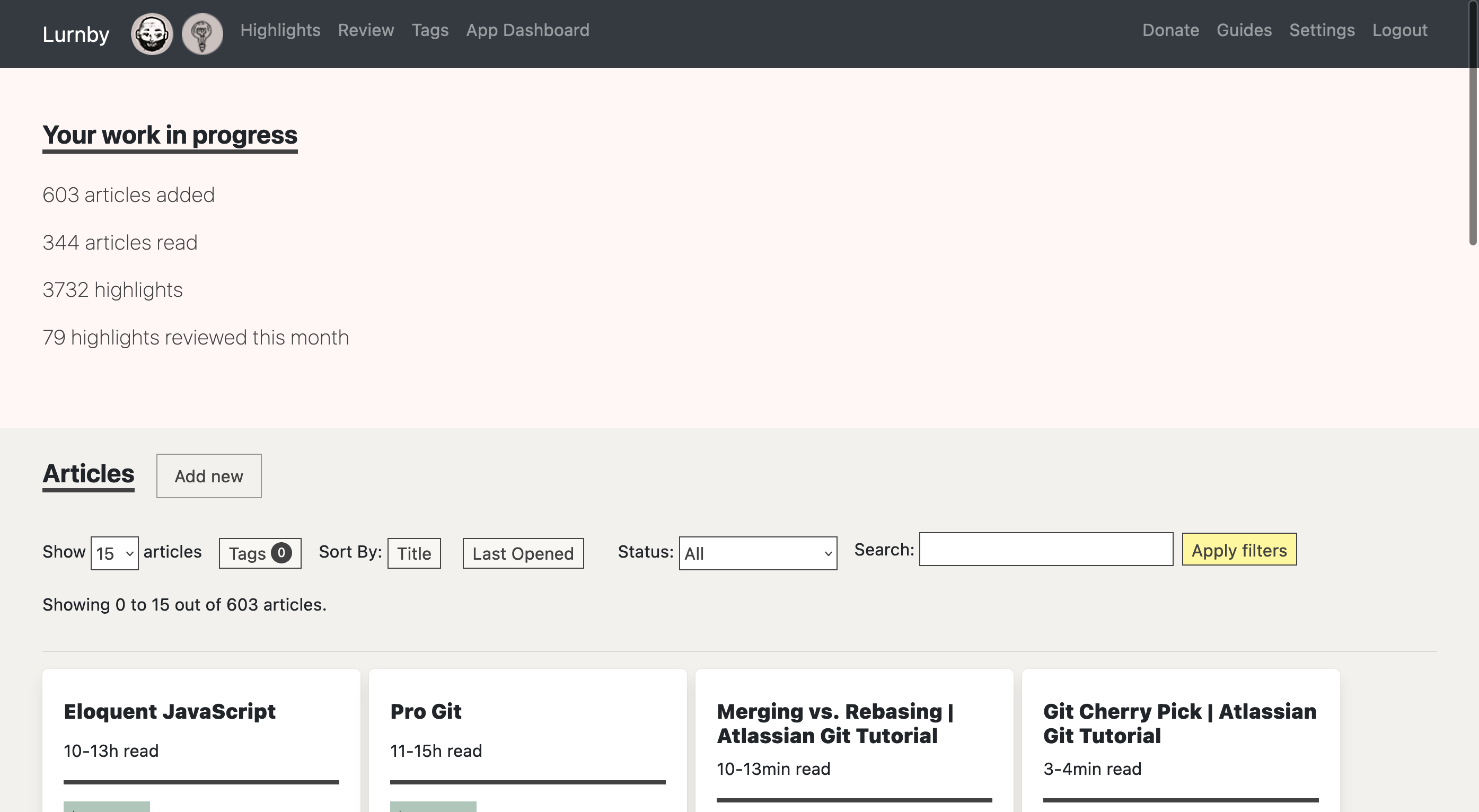Click the bearded face avatar icon
Screen dimensions: 1479x812
coord(152,34)
